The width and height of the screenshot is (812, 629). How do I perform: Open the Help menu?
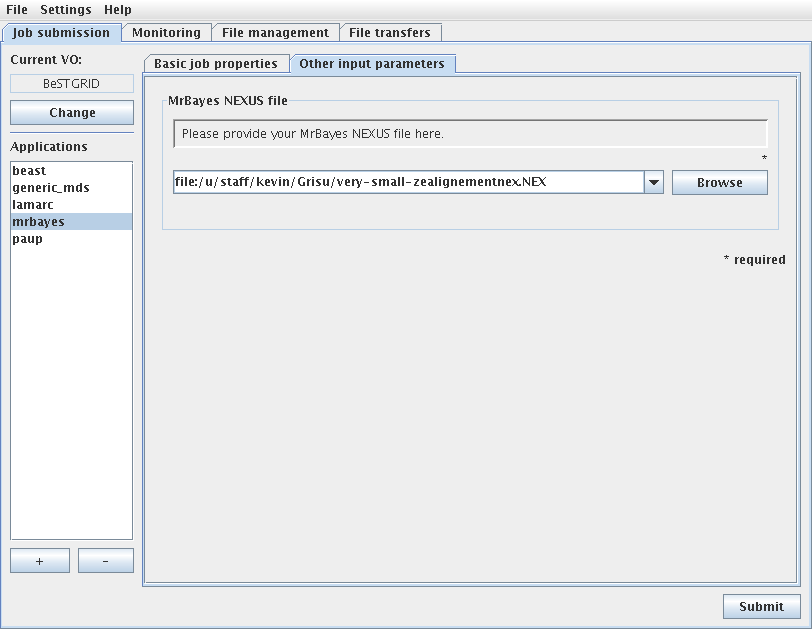pyautogui.click(x=118, y=10)
